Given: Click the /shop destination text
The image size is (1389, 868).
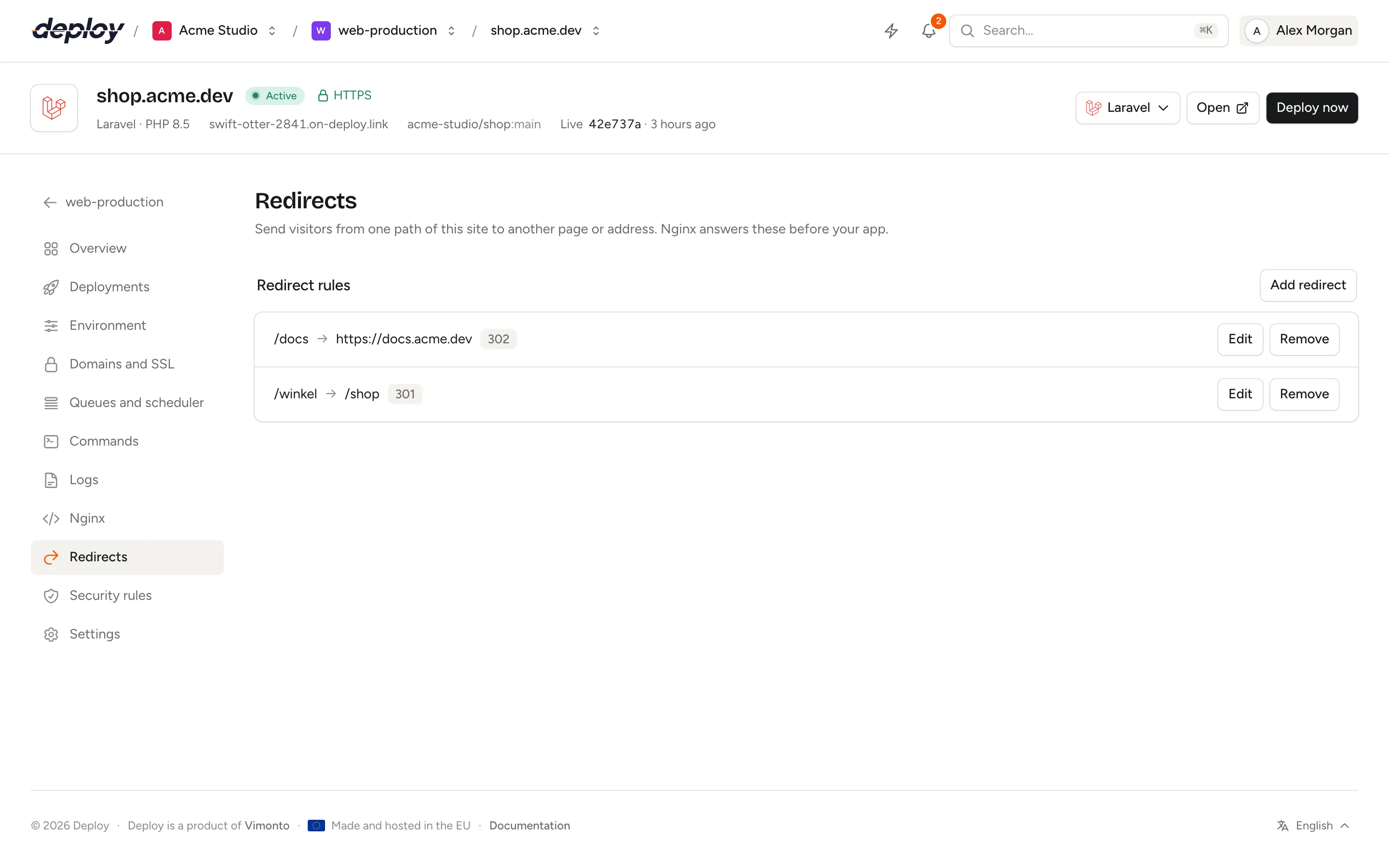Looking at the screenshot, I should (362, 394).
